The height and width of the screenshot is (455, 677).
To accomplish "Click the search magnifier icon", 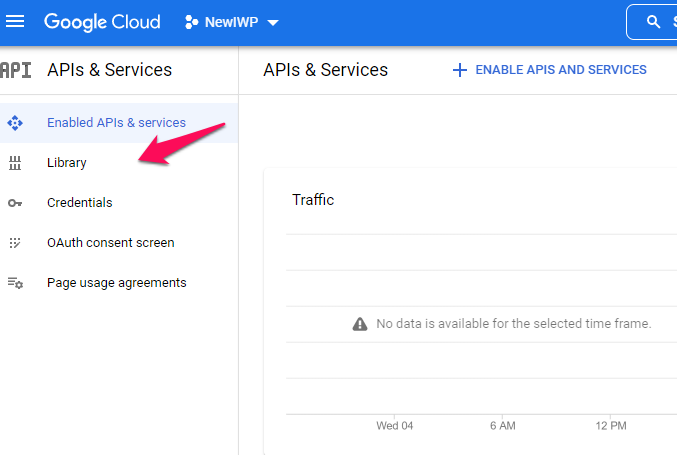I will [x=653, y=22].
